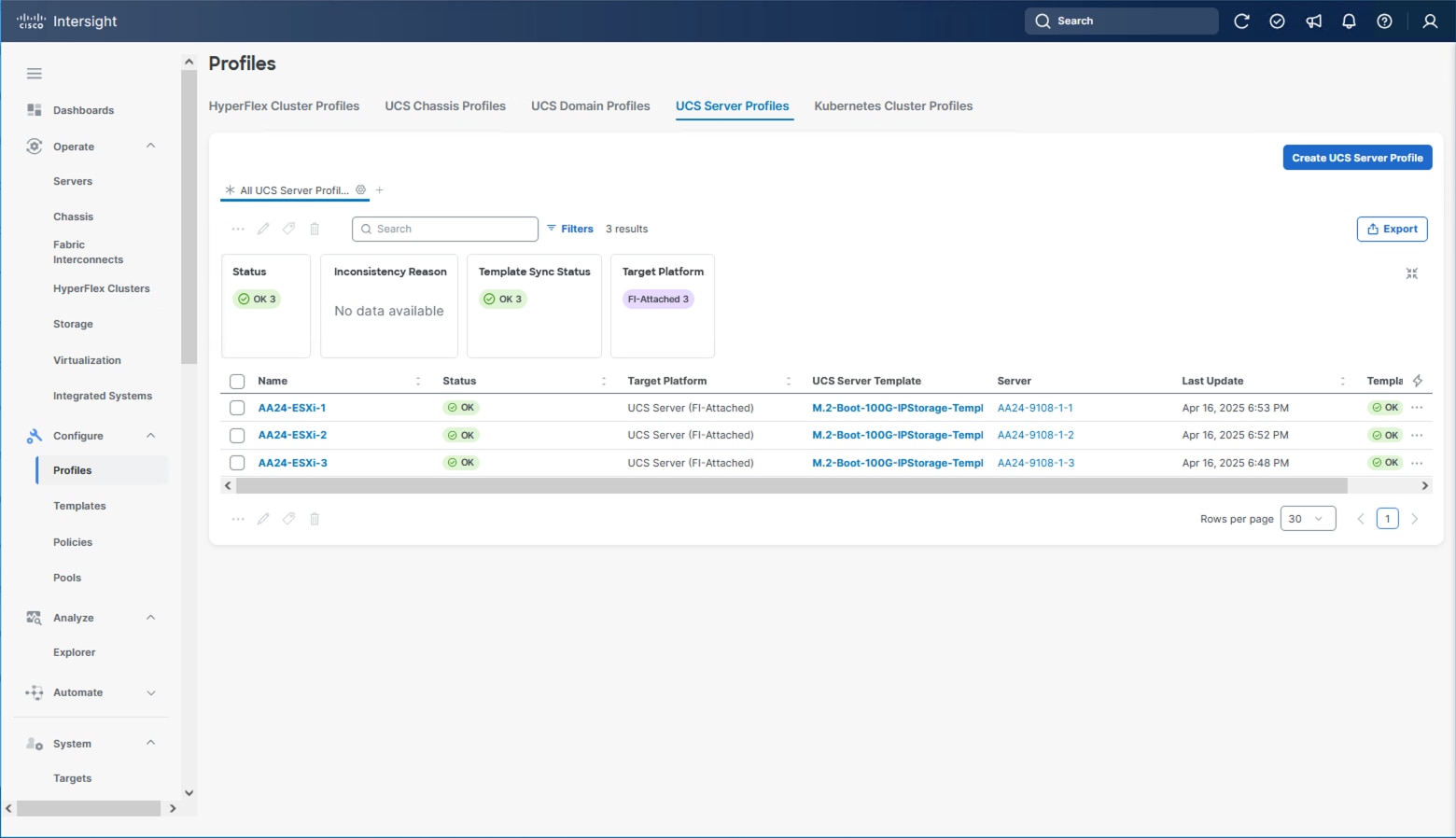
Task: Select the AA24-ESXi-2 row checkbox
Action: [237, 436]
